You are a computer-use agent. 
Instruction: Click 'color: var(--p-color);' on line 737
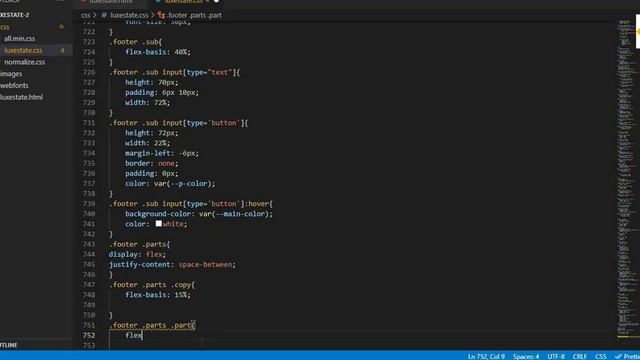click(170, 184)
